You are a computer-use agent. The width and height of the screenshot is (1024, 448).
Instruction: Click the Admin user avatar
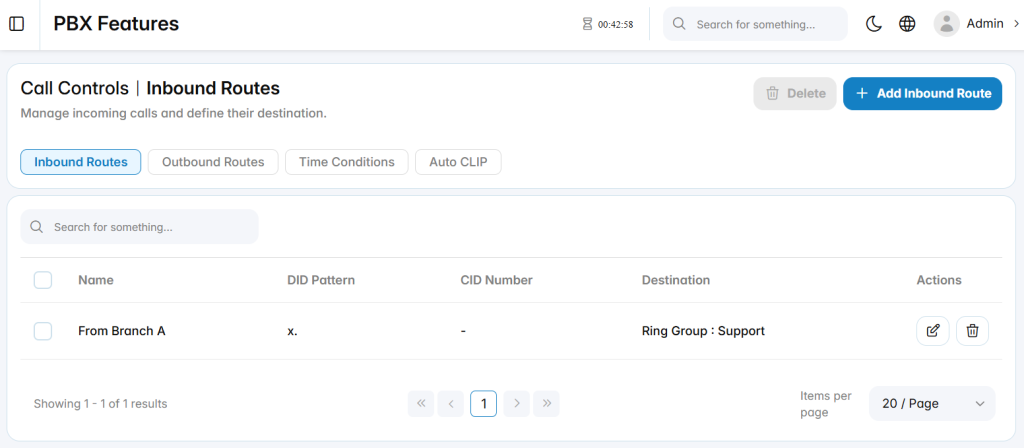tap(946, 24)
